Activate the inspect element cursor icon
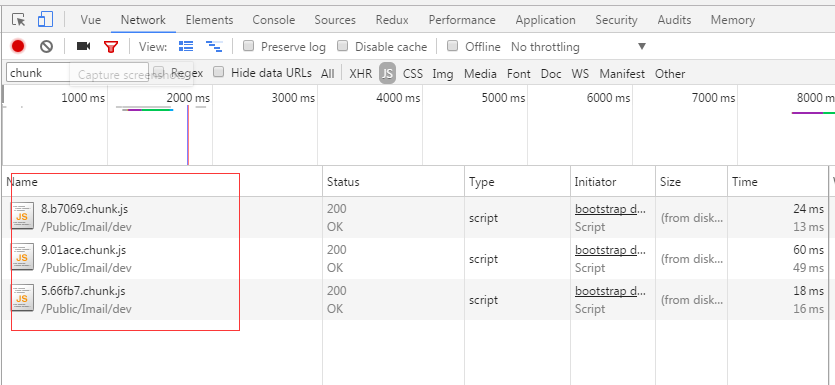Viewport: 835px width, 385px height. click(x=19, y=20)
